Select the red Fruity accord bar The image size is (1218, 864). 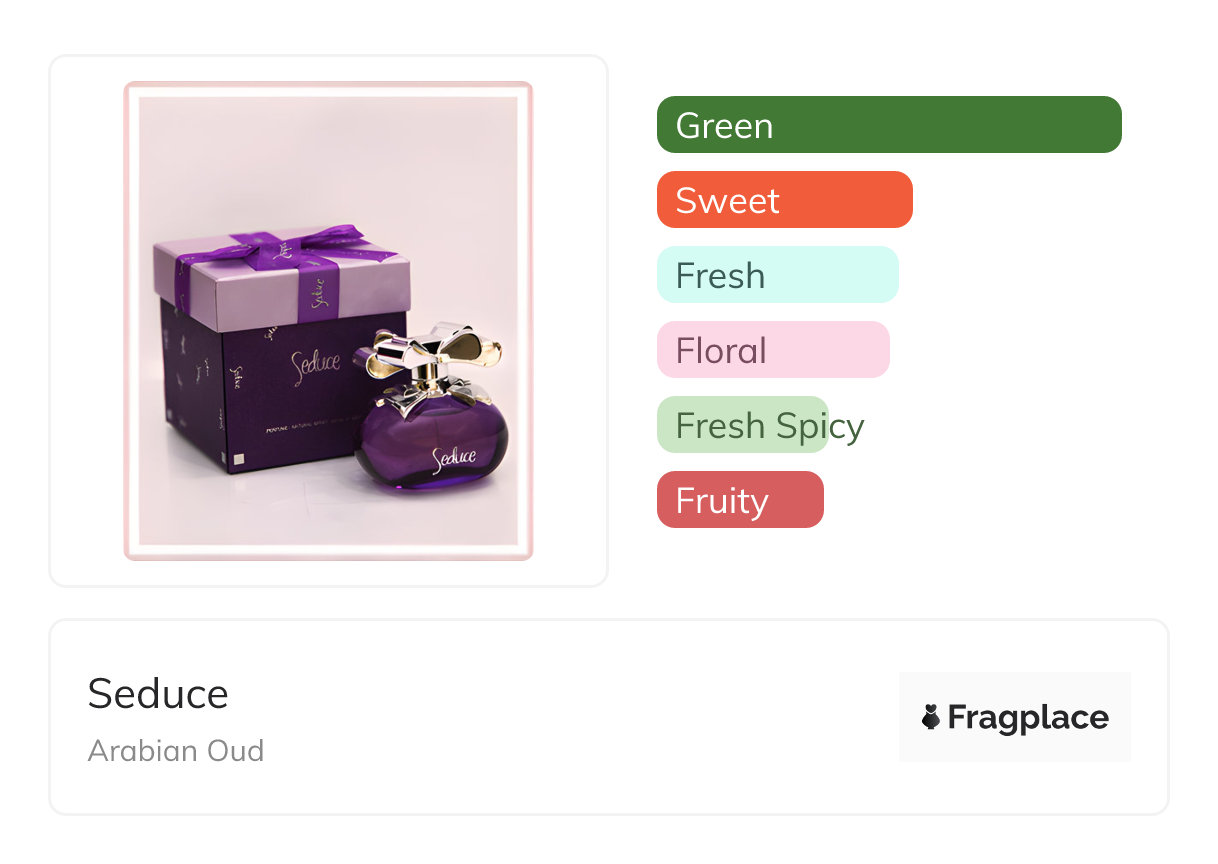click(x=739, y=500)
